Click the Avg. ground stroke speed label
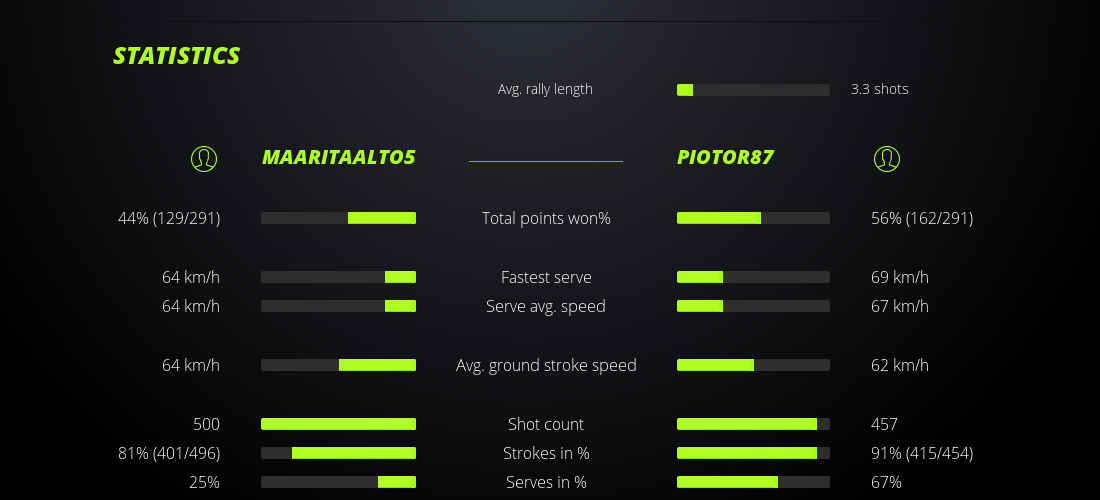The height and width of the screenshot is (500, 1100). (x=546, y=365)
